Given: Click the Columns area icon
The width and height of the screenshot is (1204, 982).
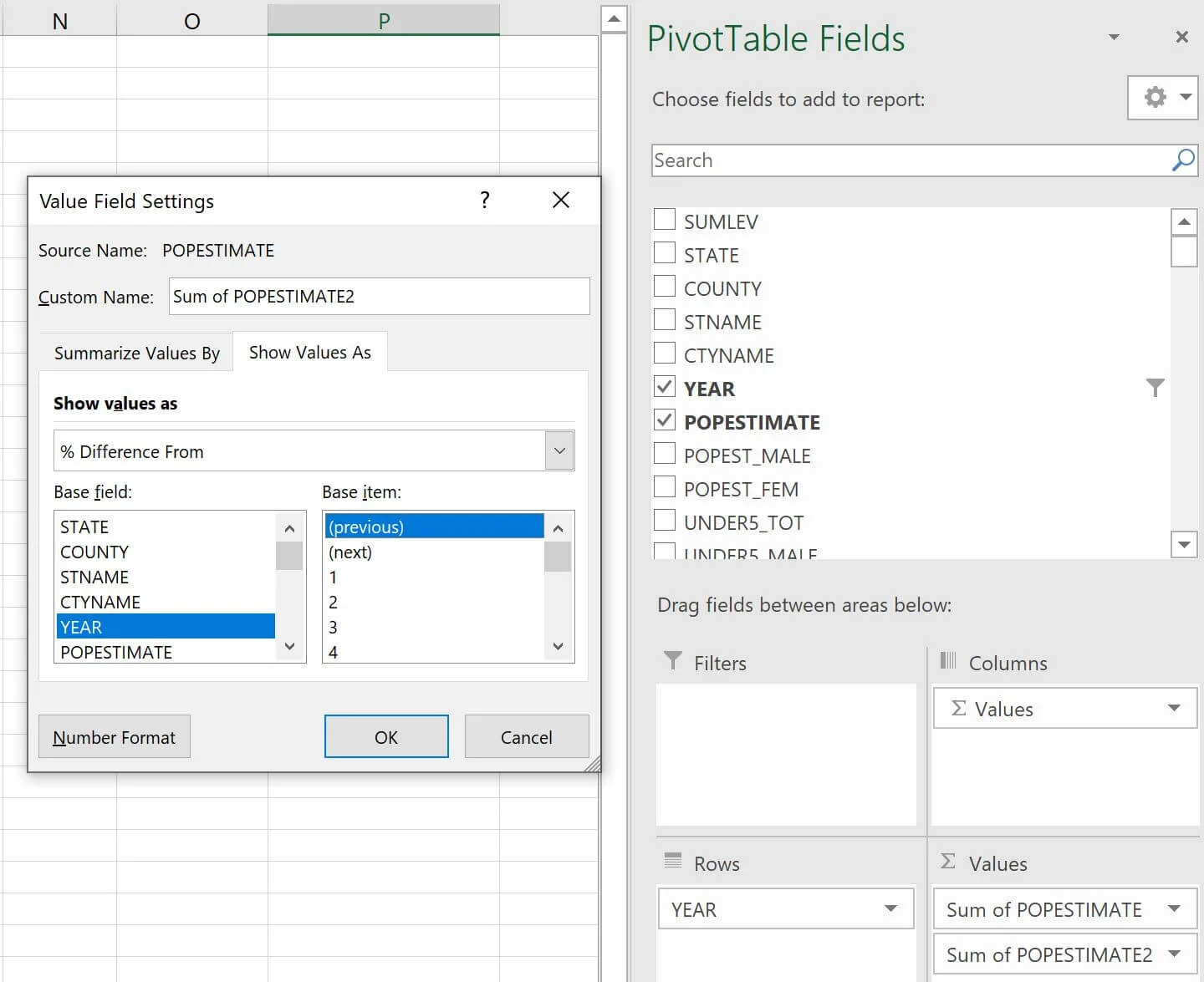Looking at the screenshot, I should click(948, 661).
